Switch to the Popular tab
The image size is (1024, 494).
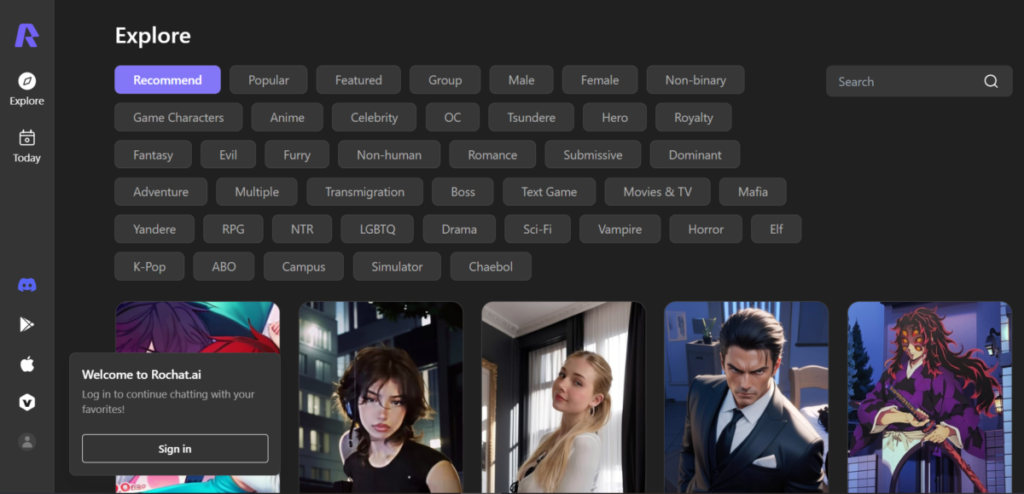[x=268, y=80]
